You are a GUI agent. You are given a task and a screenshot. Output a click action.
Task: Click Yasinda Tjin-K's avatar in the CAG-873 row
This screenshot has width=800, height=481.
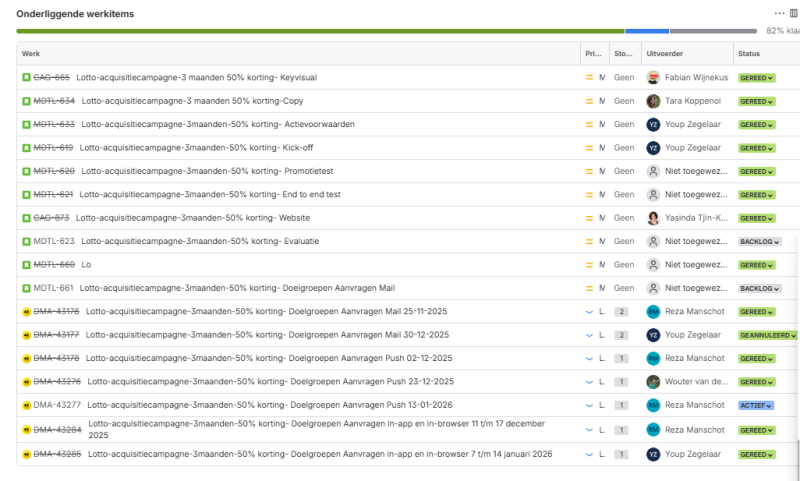[653, 218]
